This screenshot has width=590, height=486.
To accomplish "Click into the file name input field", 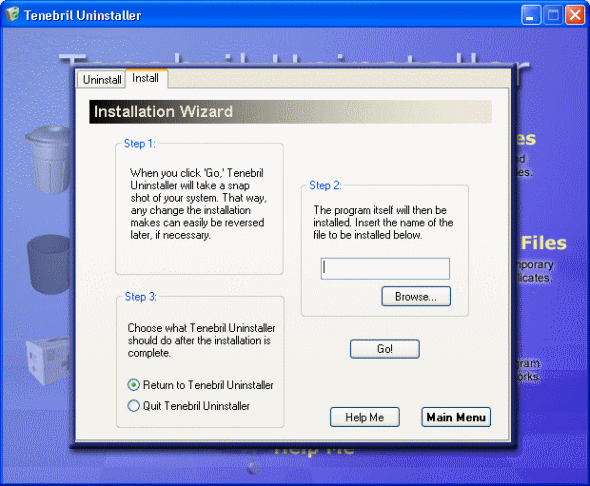I will [x=385, y=269].
